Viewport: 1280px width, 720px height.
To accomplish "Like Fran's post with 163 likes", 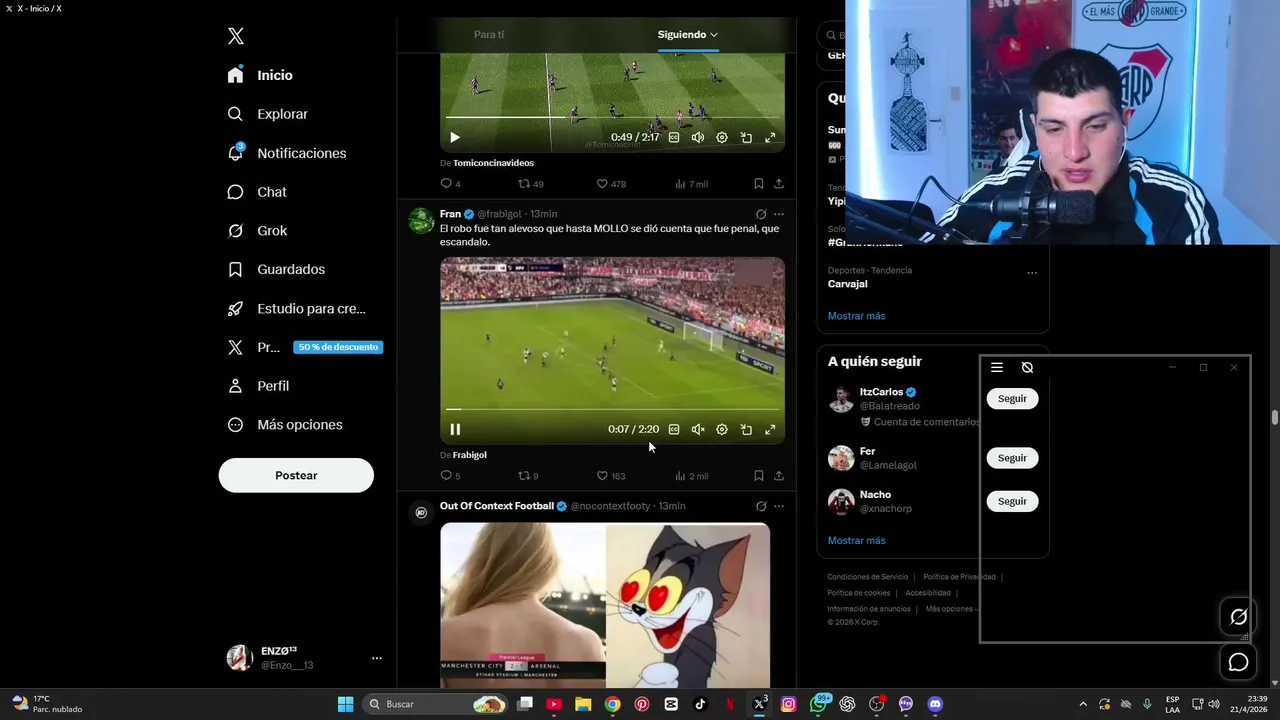I will (610, 476).
